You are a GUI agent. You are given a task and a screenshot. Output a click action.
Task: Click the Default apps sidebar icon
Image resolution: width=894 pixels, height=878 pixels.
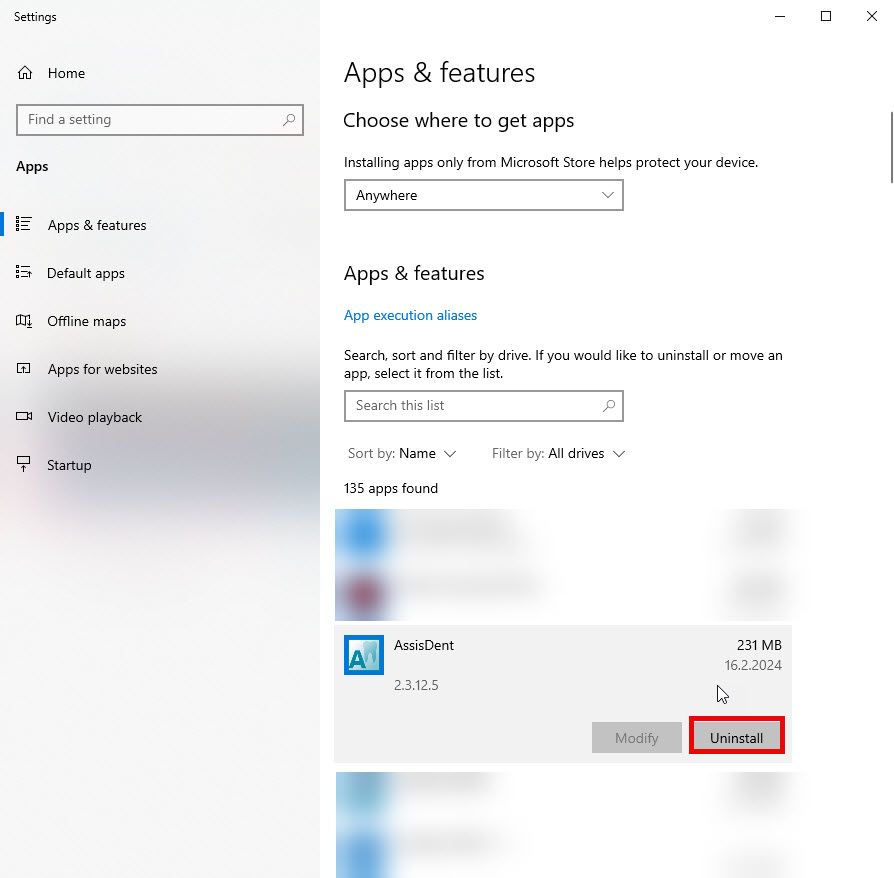click(x=23, y=272)
